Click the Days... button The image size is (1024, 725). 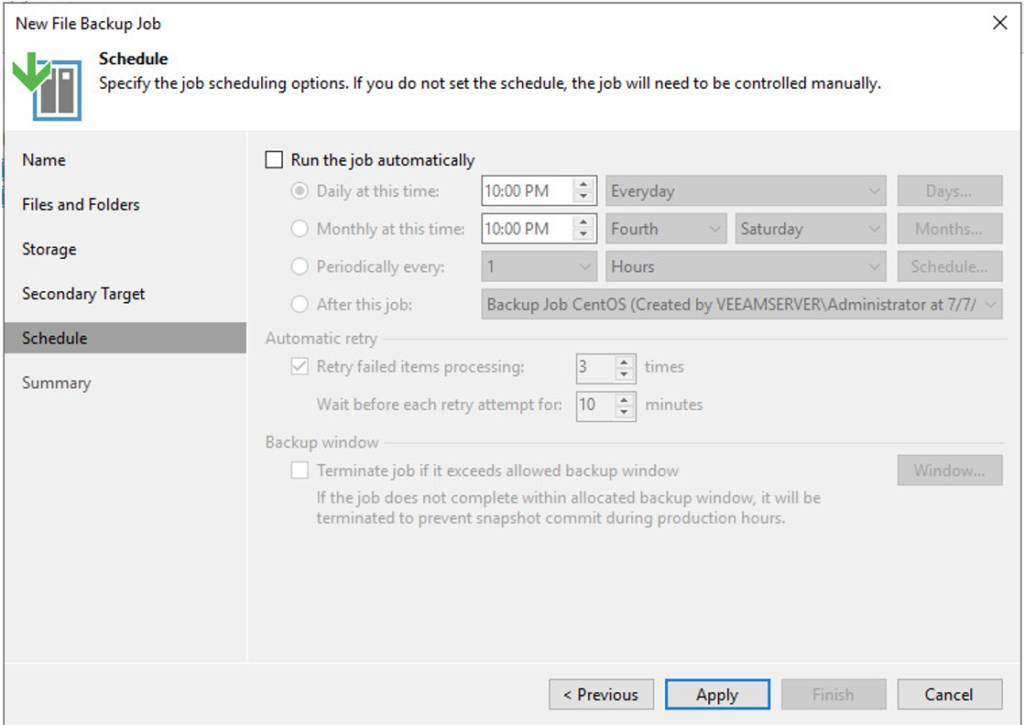coord(950,191)
